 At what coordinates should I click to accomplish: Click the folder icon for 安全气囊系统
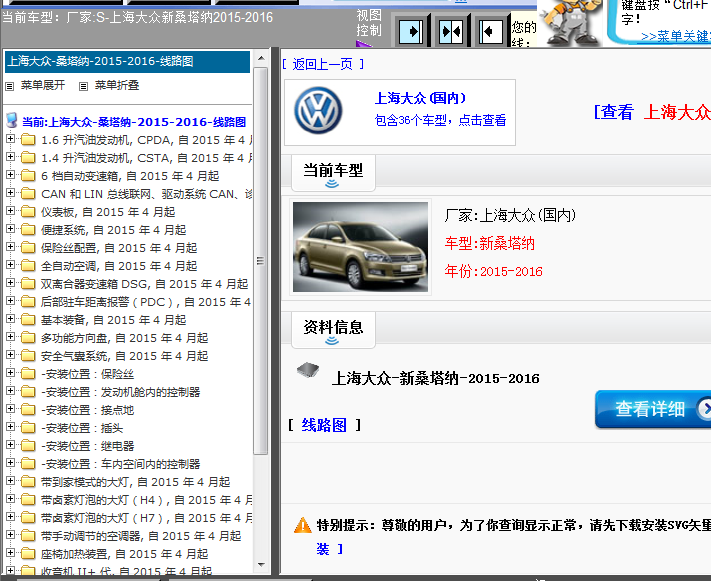click(x=28, y=356)
